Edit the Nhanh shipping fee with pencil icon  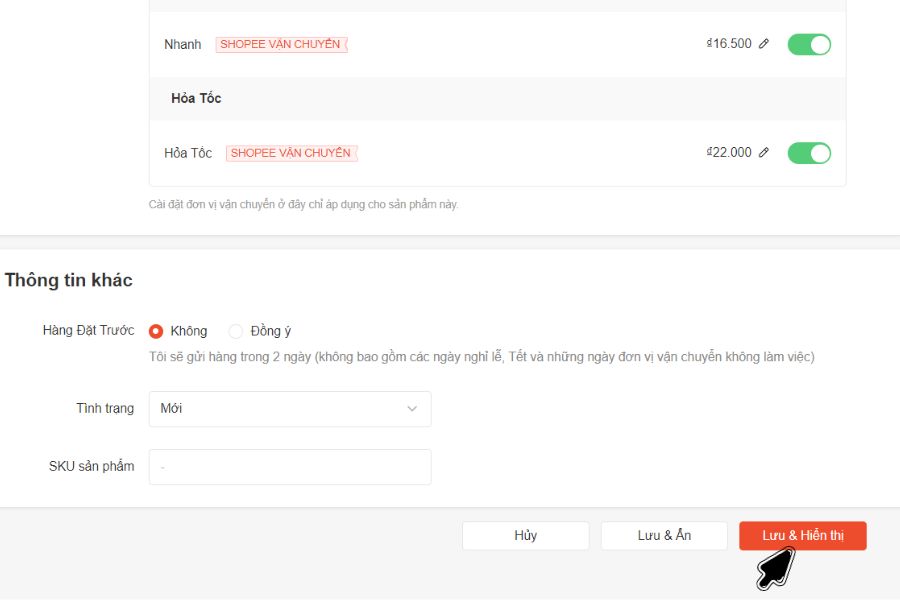(764, 44)
